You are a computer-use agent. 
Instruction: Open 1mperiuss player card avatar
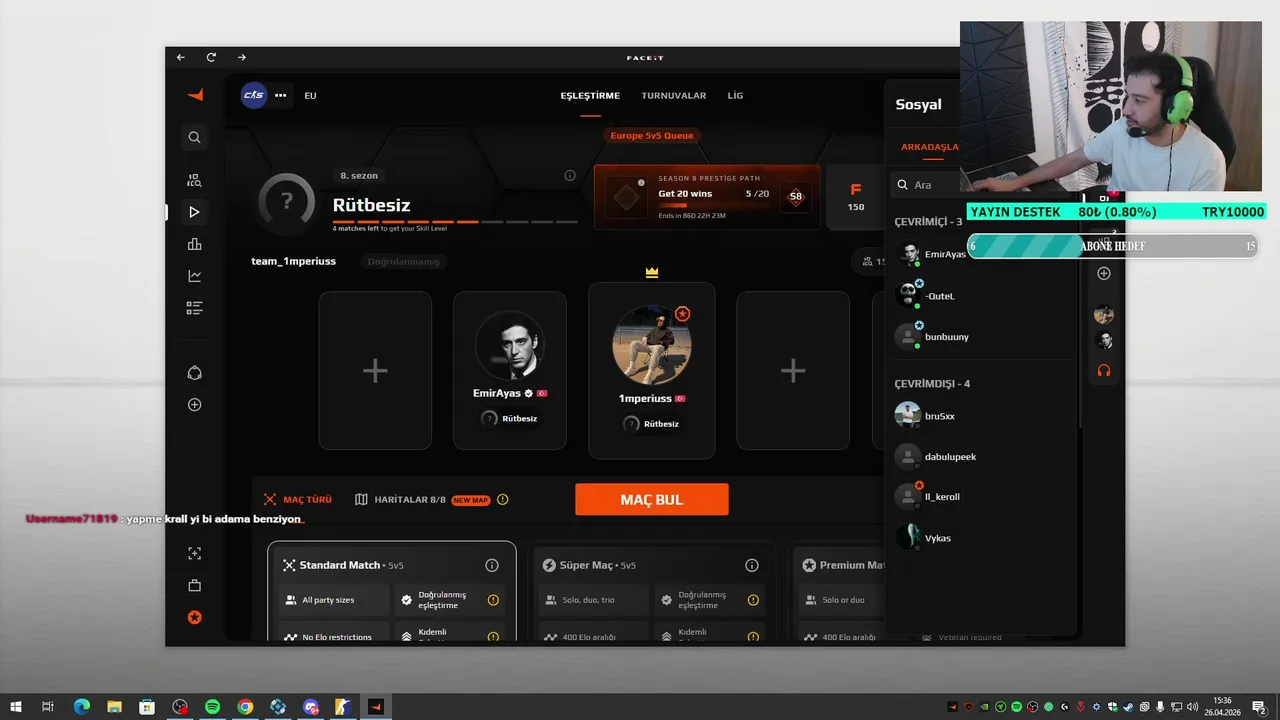point(652,345)
